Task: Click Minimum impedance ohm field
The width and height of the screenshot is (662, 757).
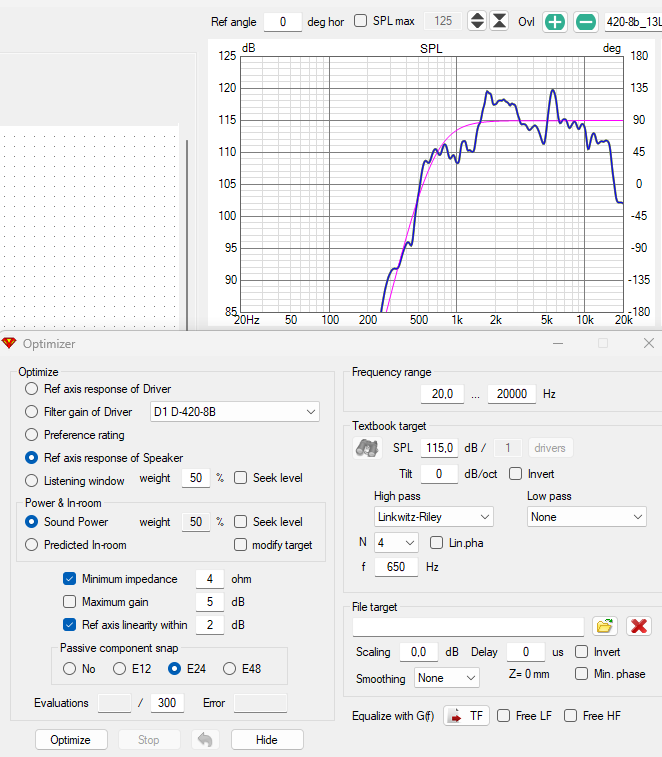Action: tap(210, 579)
